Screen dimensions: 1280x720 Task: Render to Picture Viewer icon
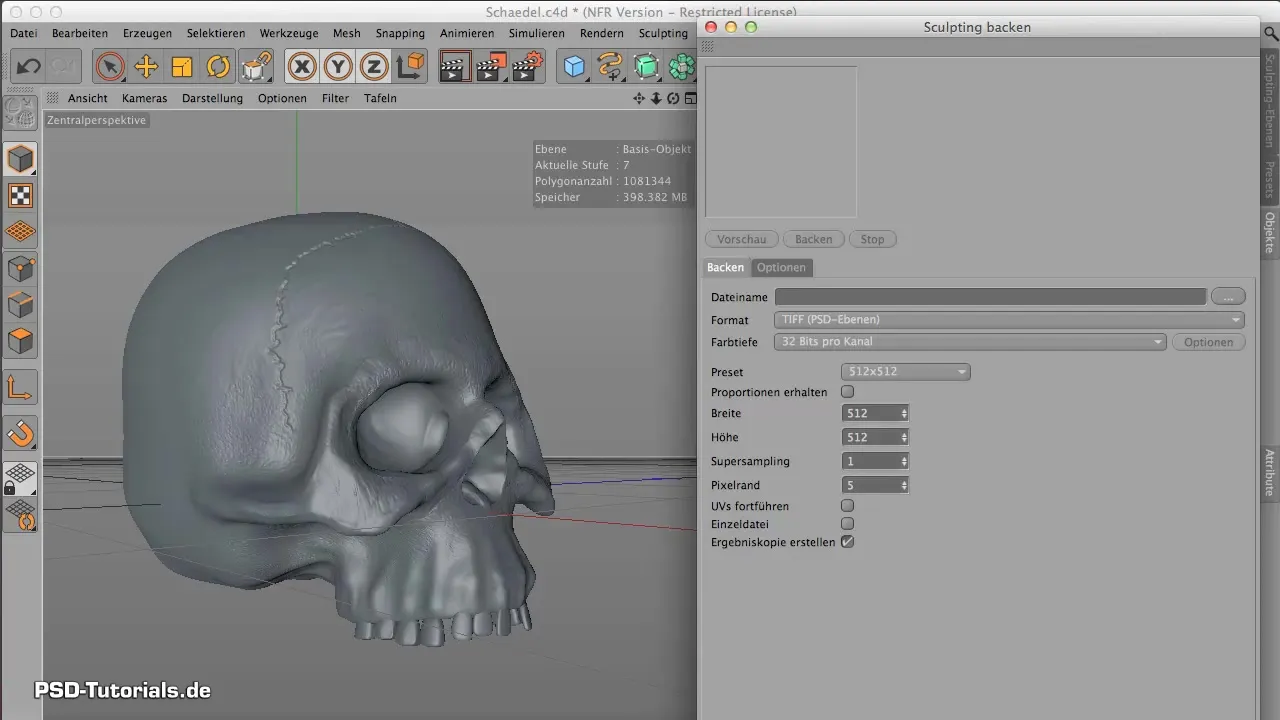click(491, 67)
